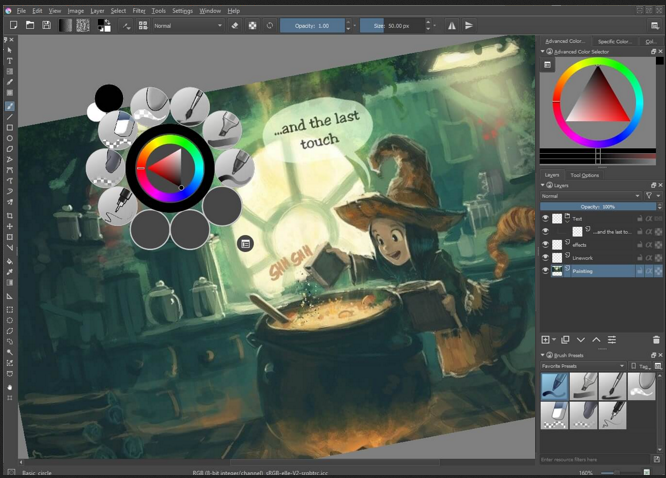666x478 pixels.
Task: Hide the Painting layer
Action: pos(546,270)
